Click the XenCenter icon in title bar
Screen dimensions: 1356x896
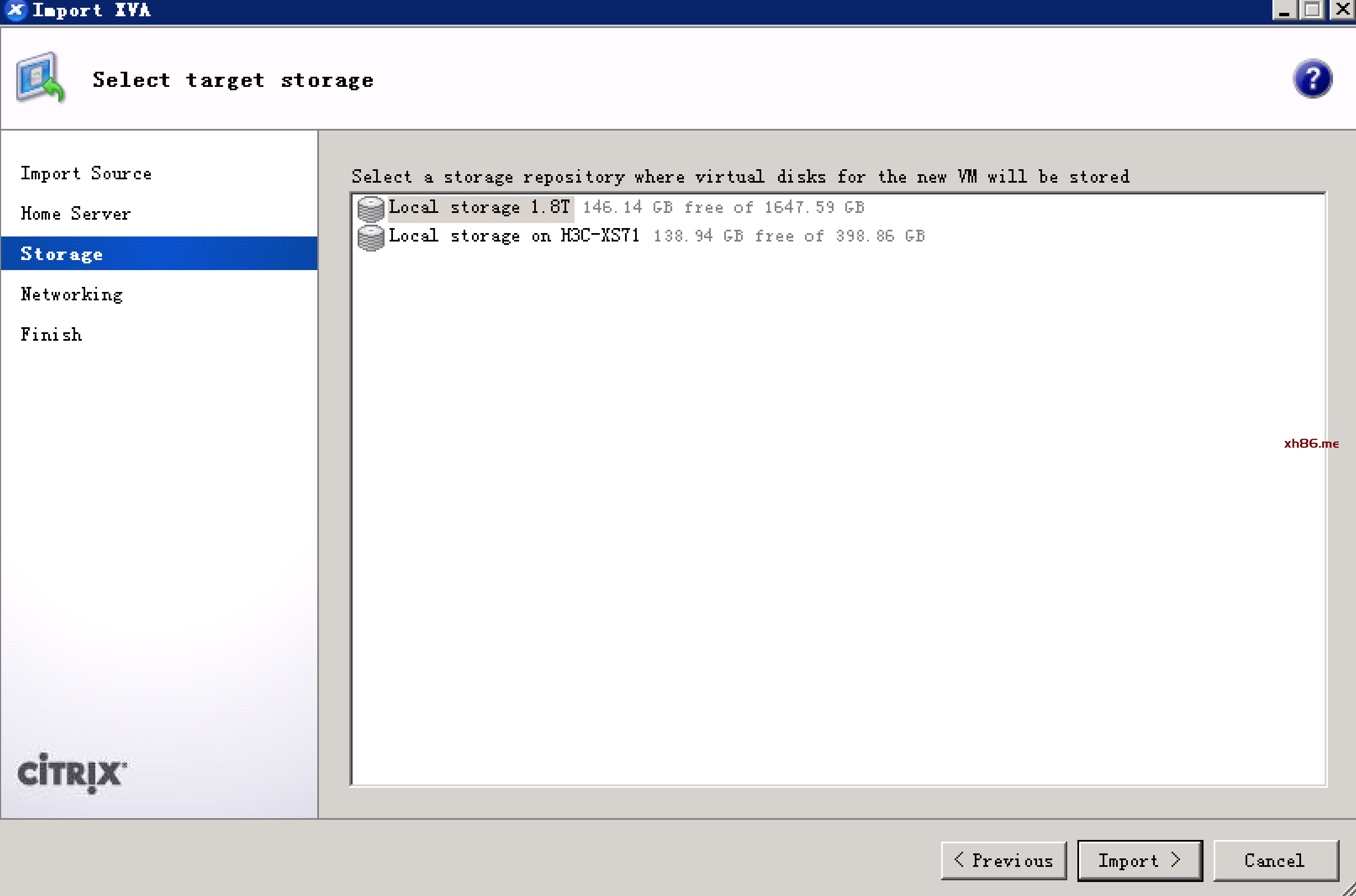[x=16, y=10]
